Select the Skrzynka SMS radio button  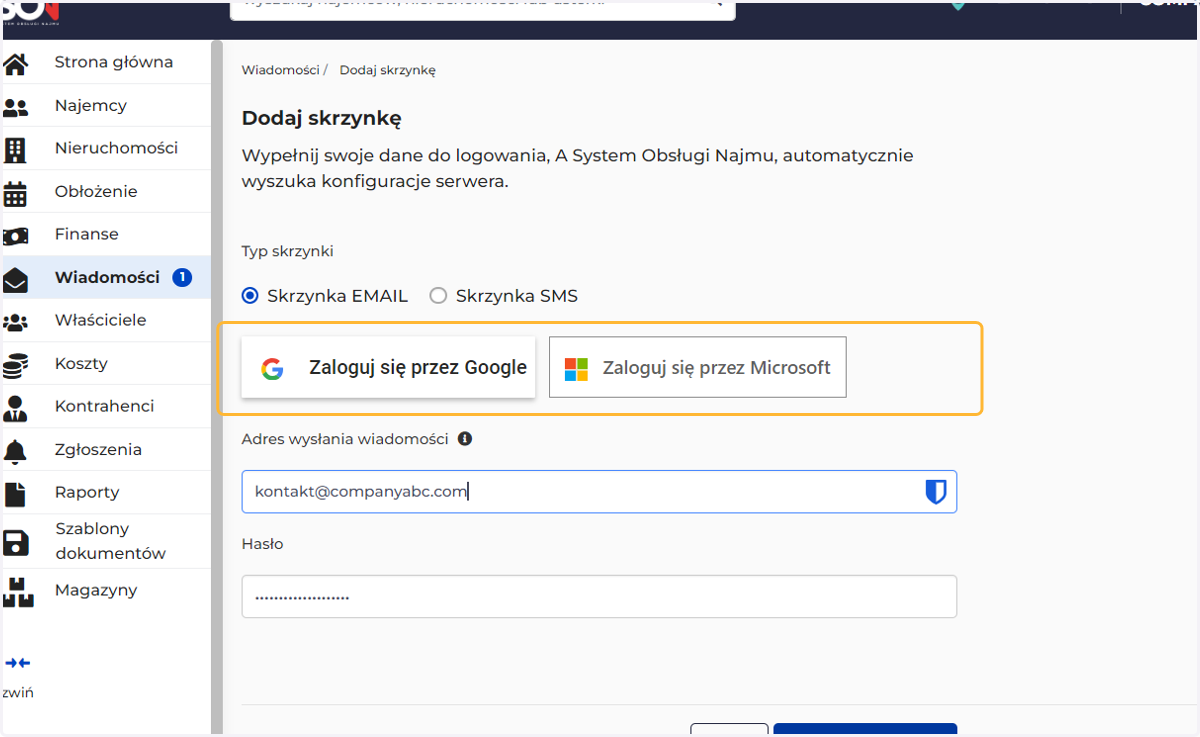click(438, 296)
